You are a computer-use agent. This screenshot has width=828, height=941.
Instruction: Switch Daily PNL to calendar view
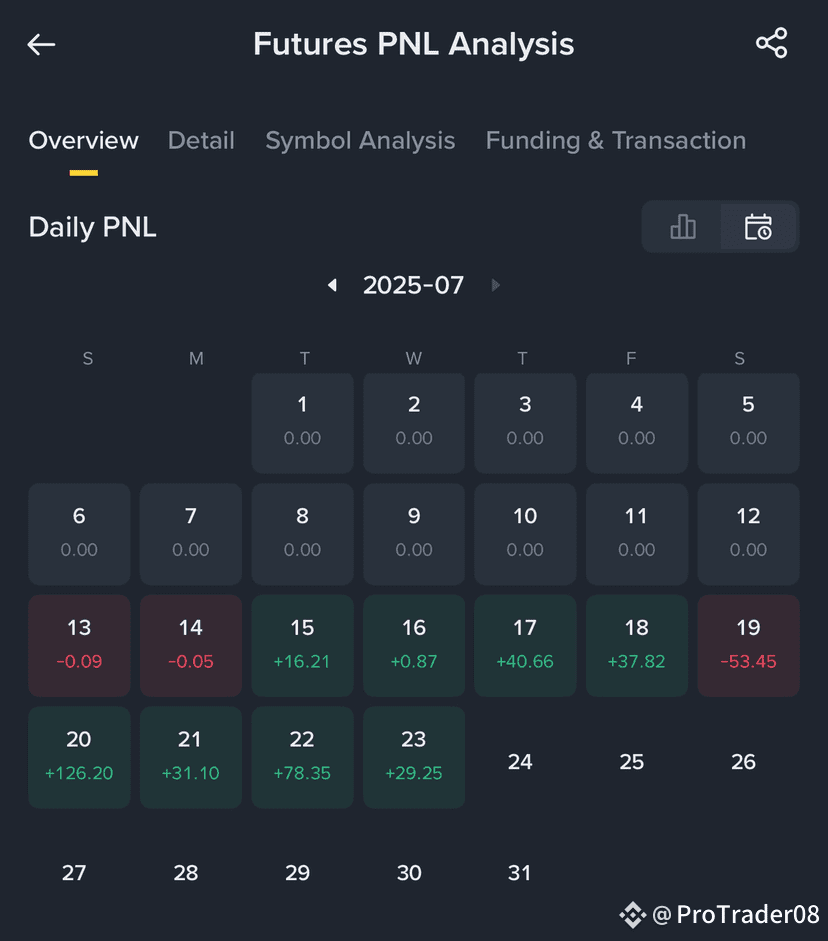click(x=758, y=227)
